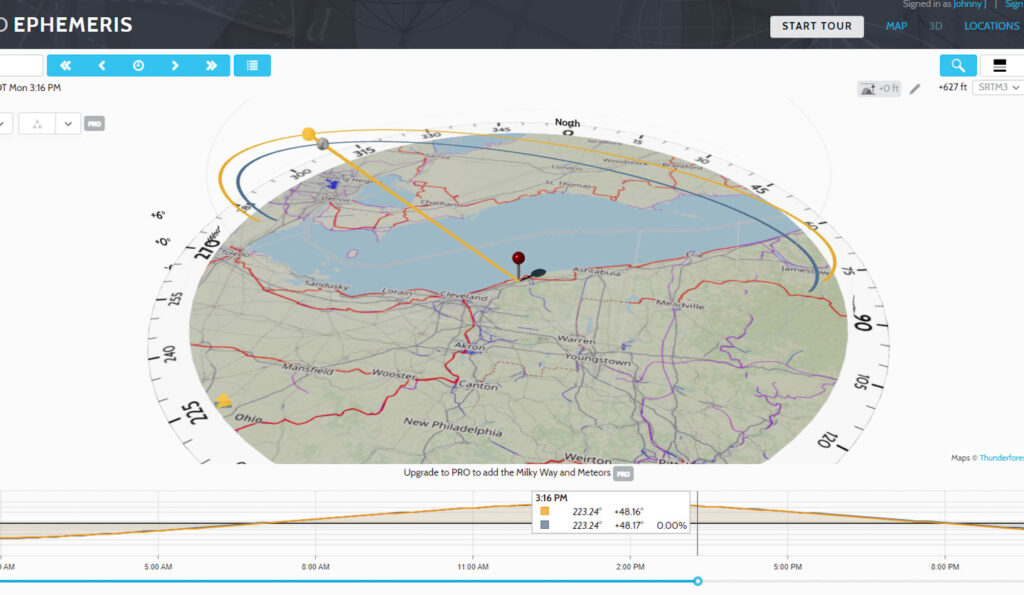
Task: Click the blue timeline slider handle
Action: tap(697, 581)
